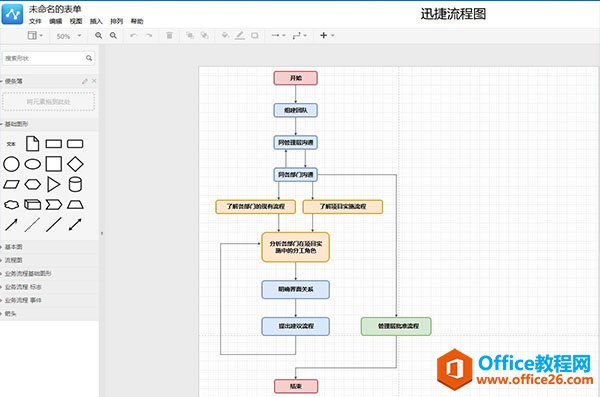Click the undo arrow icon
This screenshot has height=397, width=600.
point(133,36)
